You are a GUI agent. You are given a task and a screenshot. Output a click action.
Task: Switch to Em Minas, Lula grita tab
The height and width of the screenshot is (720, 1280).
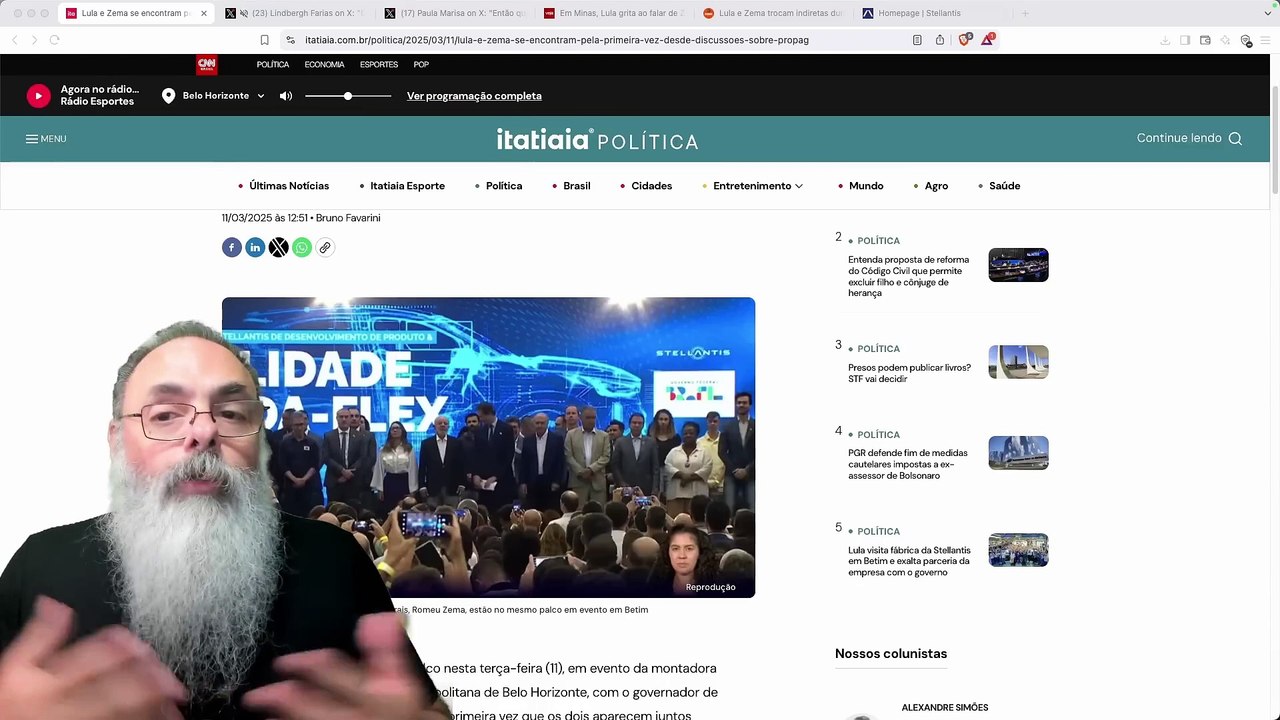click(615, 13)
